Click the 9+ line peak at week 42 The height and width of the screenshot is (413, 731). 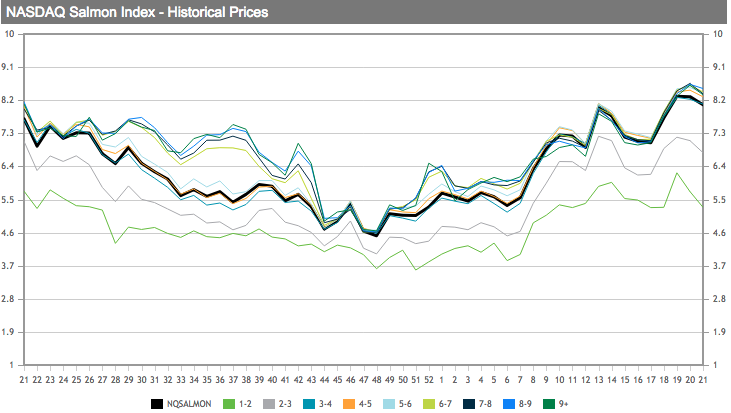[298, 144]
